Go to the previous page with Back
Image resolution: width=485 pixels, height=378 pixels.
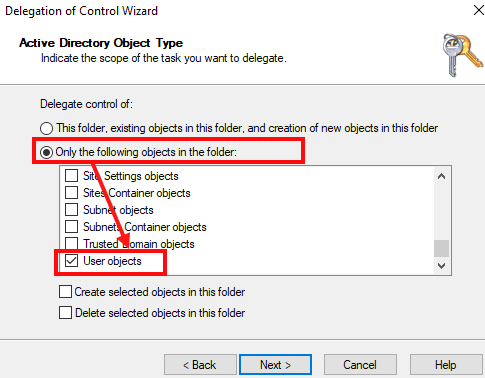200,365
